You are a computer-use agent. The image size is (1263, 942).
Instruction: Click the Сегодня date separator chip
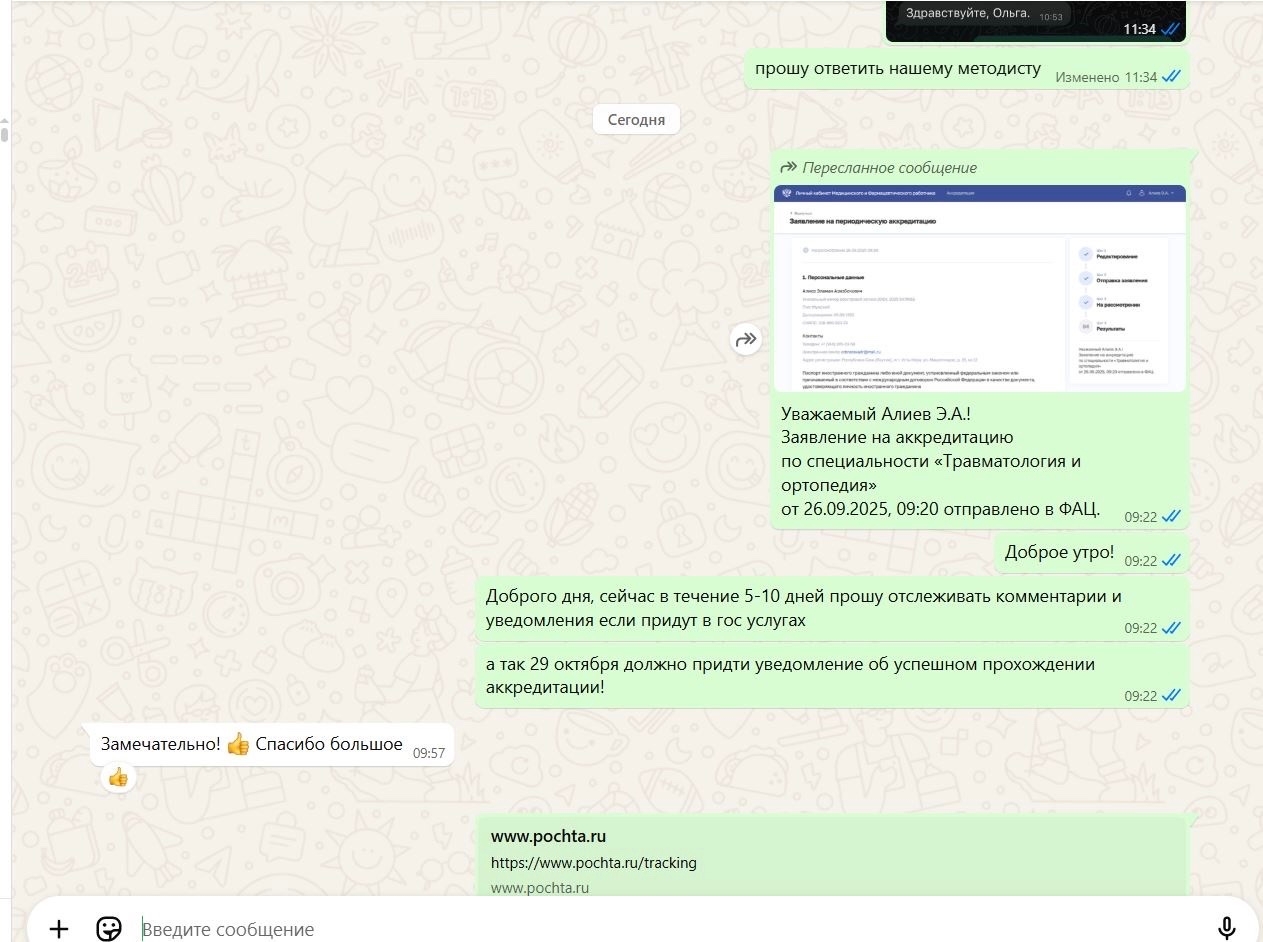pyautogui.click(x=636, y=120)
